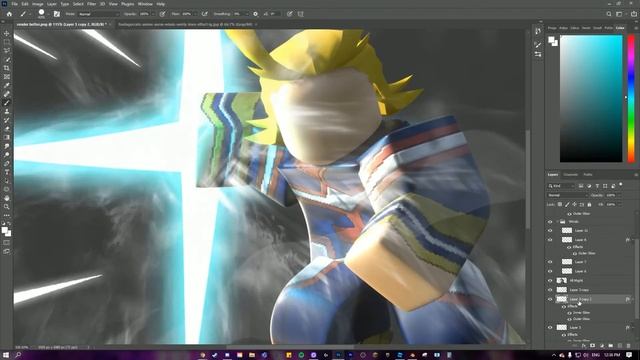The image size is (640, 360).
Task: Click foreground color swatch in toolbox
Action: coord(5,230)
